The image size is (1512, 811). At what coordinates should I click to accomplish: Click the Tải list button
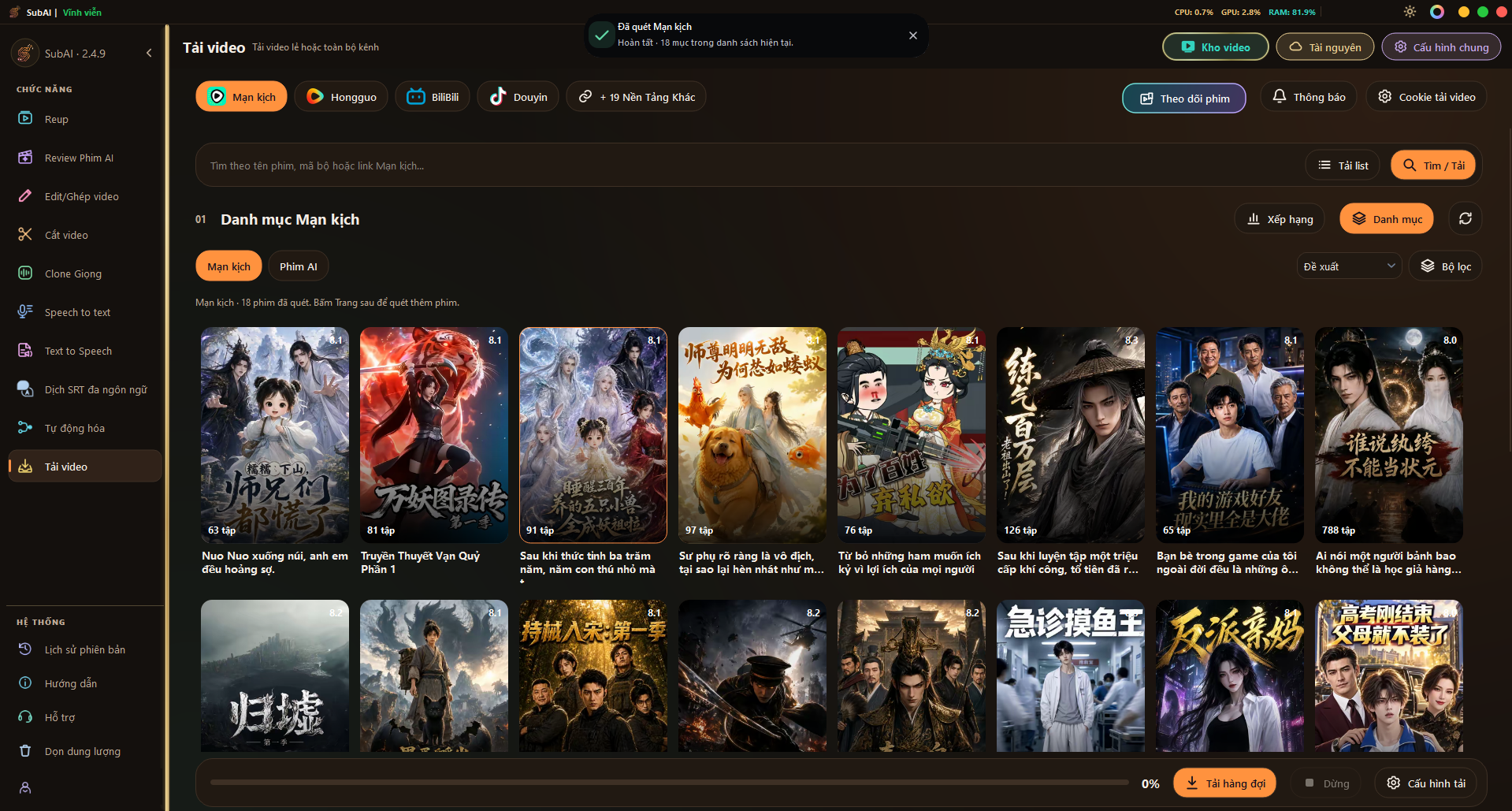click(x=1343, y=166)
